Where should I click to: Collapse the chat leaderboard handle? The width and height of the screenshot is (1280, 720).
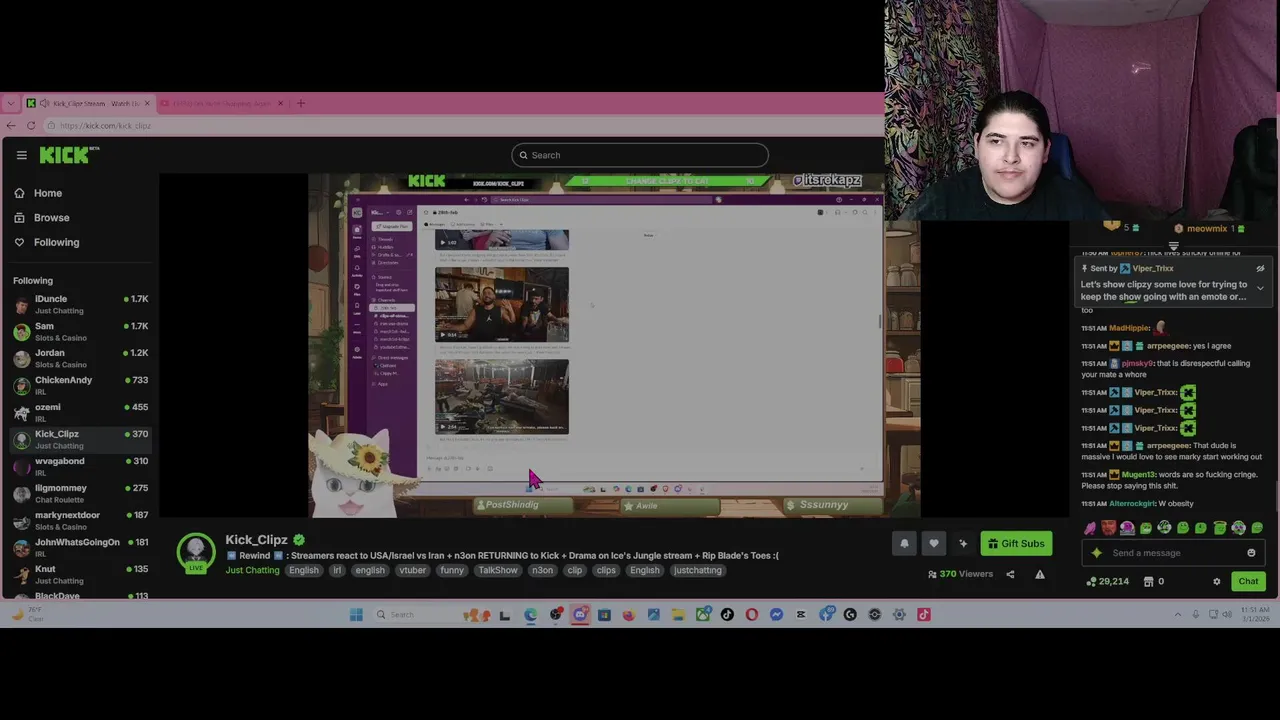pyautogui.click(x=1174, y=245)
